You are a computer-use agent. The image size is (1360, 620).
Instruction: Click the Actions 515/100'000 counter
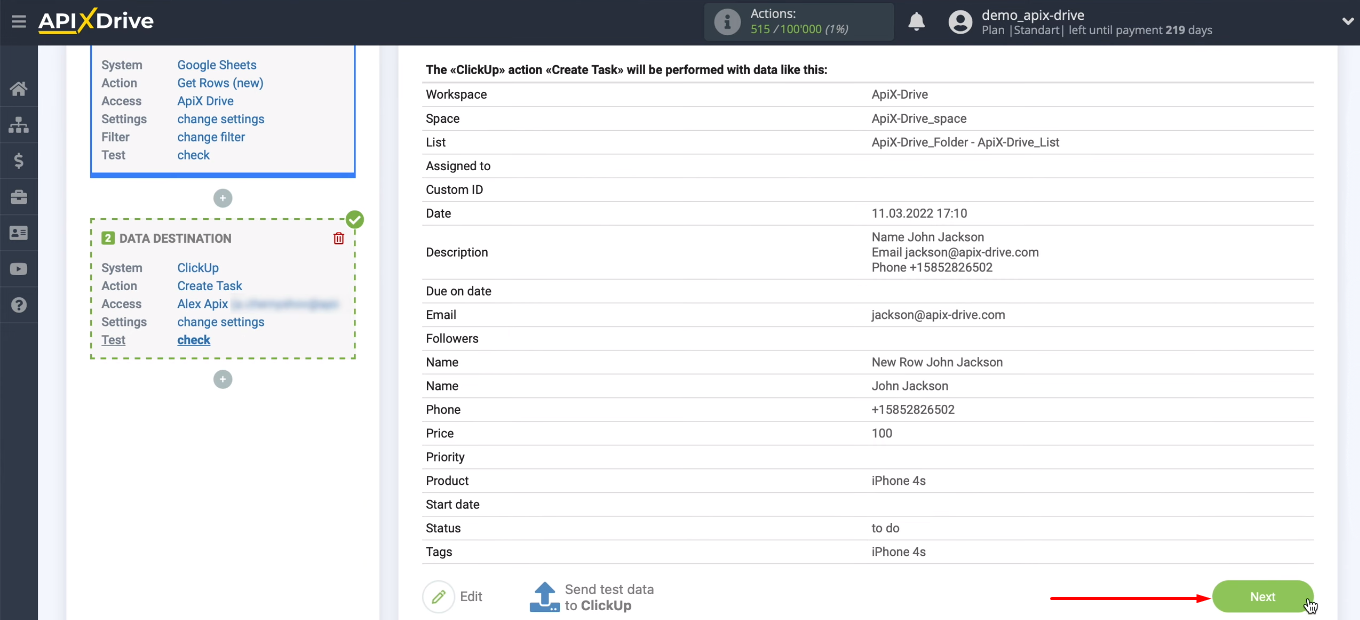point(800,22)
